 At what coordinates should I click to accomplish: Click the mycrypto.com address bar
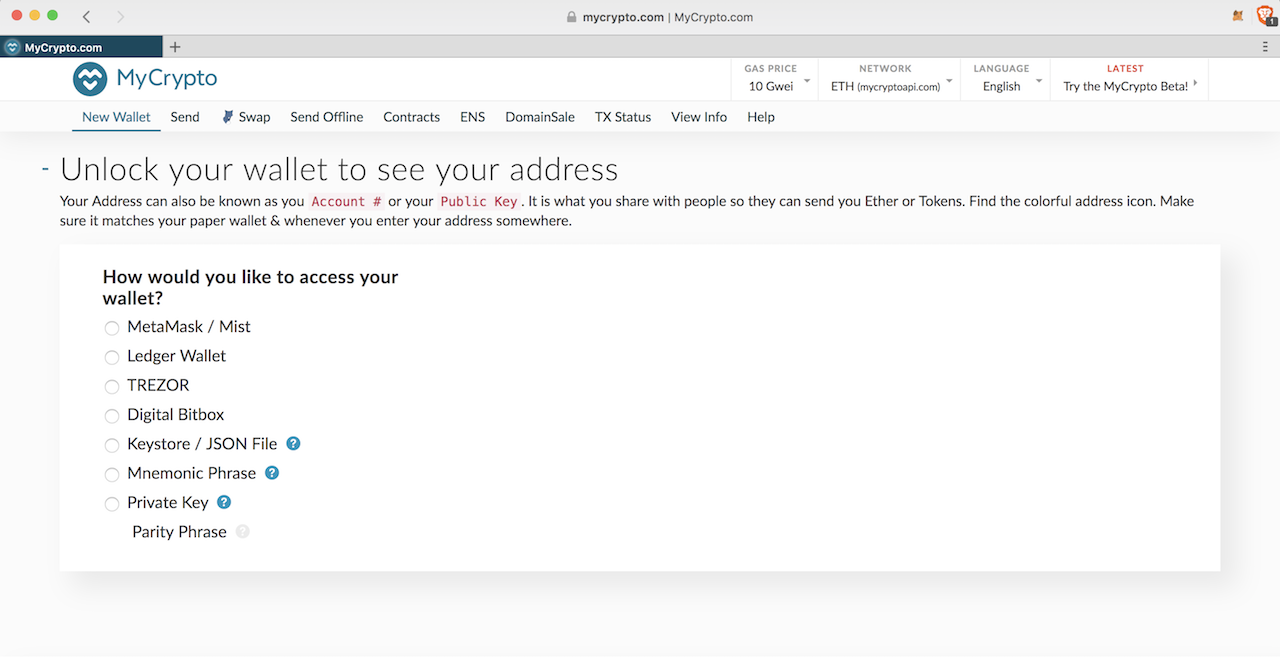point(660,17)
